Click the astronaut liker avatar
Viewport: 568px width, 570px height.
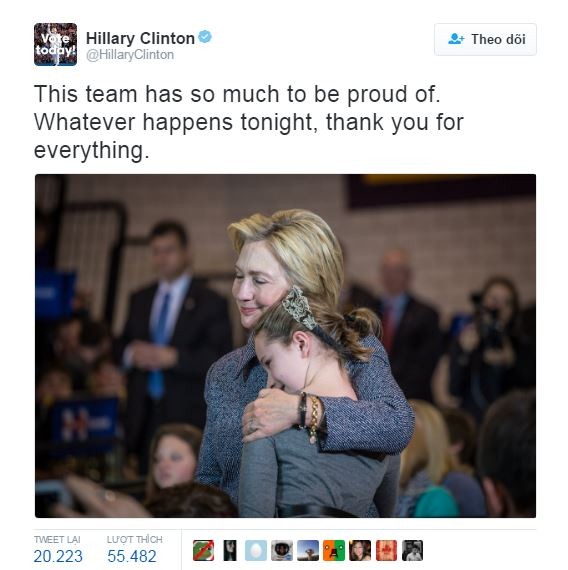[282, 550]
